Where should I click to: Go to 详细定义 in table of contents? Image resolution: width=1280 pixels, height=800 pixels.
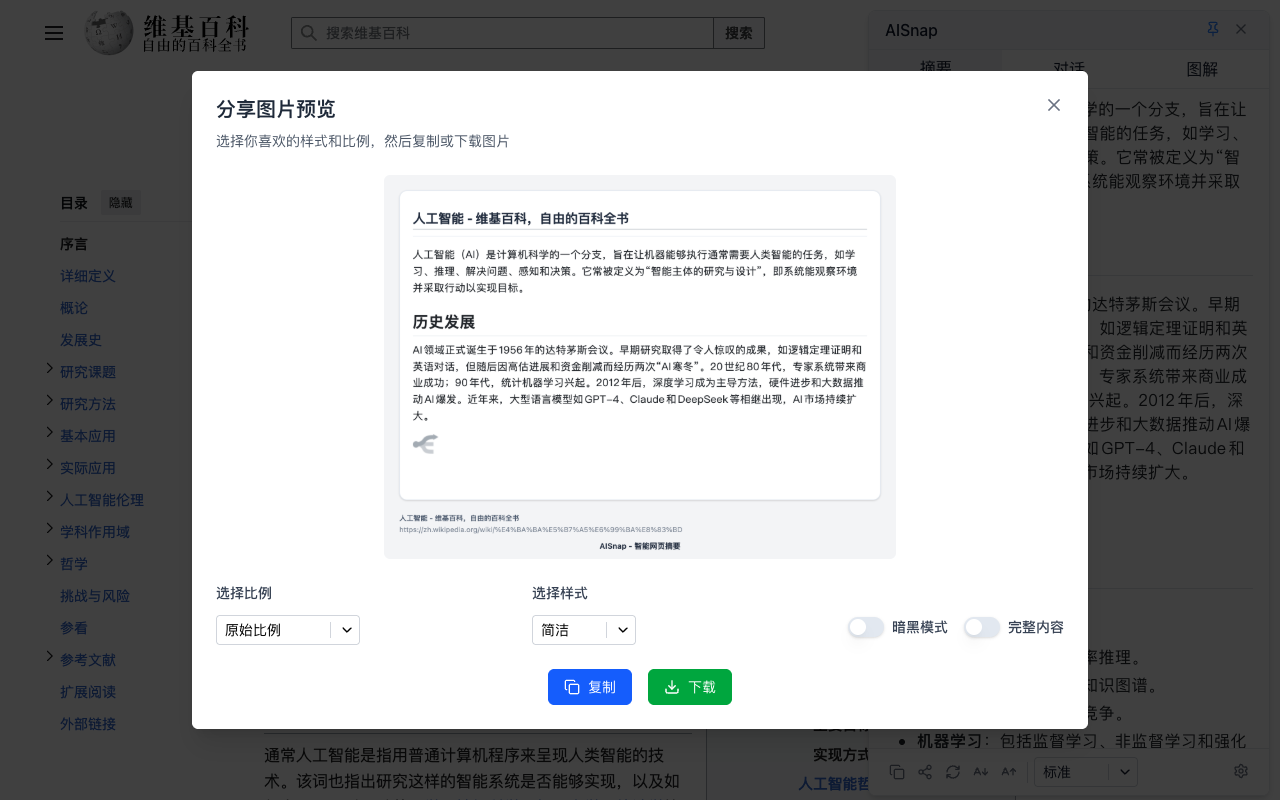point(88,276)
